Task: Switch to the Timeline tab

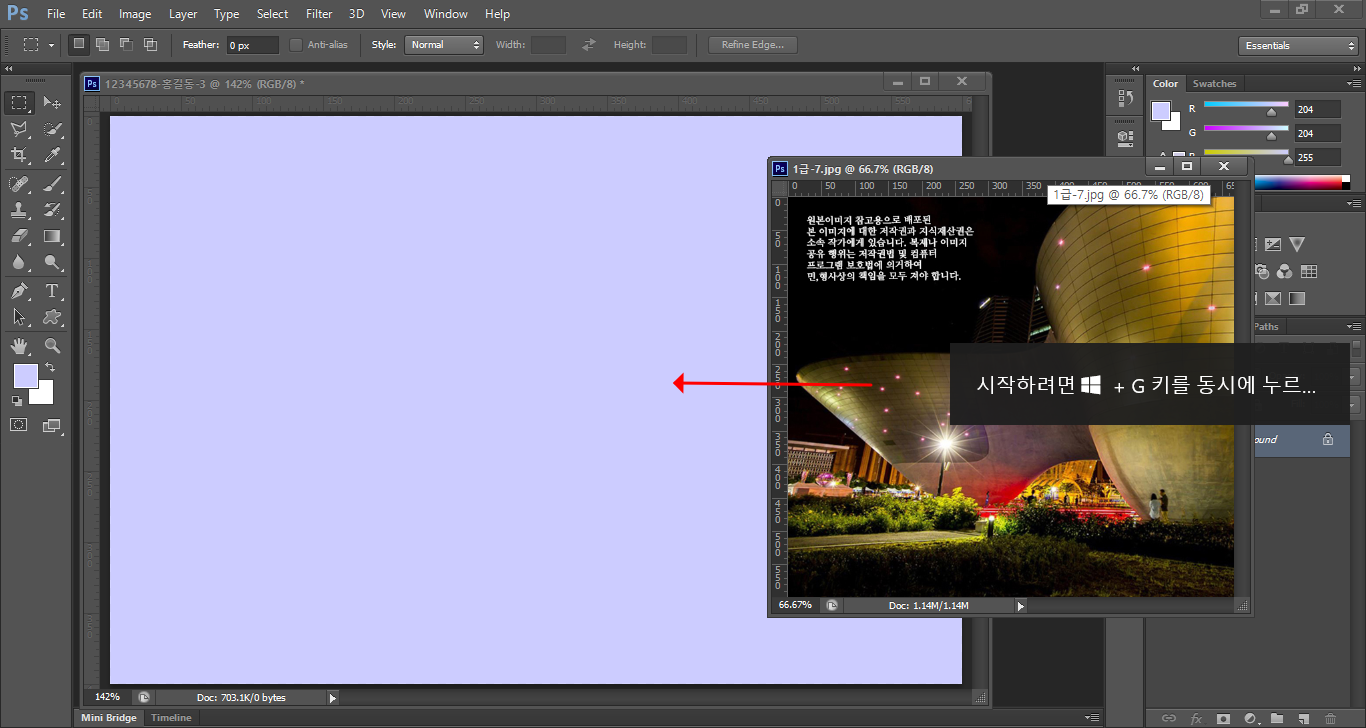Action: click(x=171, y=718)
